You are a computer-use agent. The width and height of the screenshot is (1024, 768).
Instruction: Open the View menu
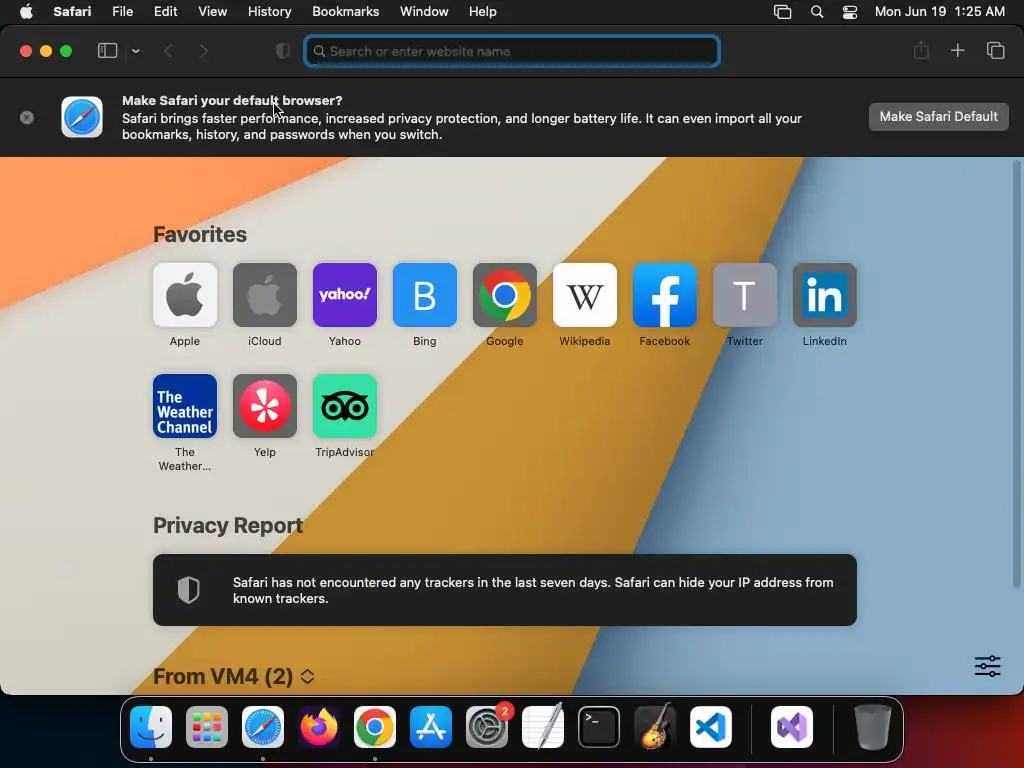point(212,12)
